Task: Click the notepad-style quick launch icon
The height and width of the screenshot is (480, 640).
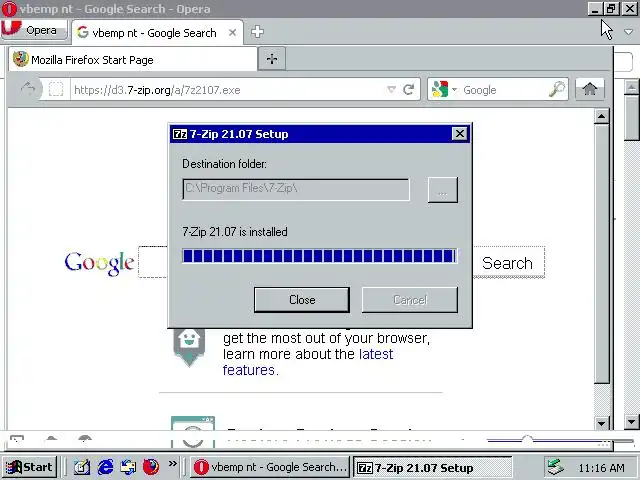Action: click(82, 467)
